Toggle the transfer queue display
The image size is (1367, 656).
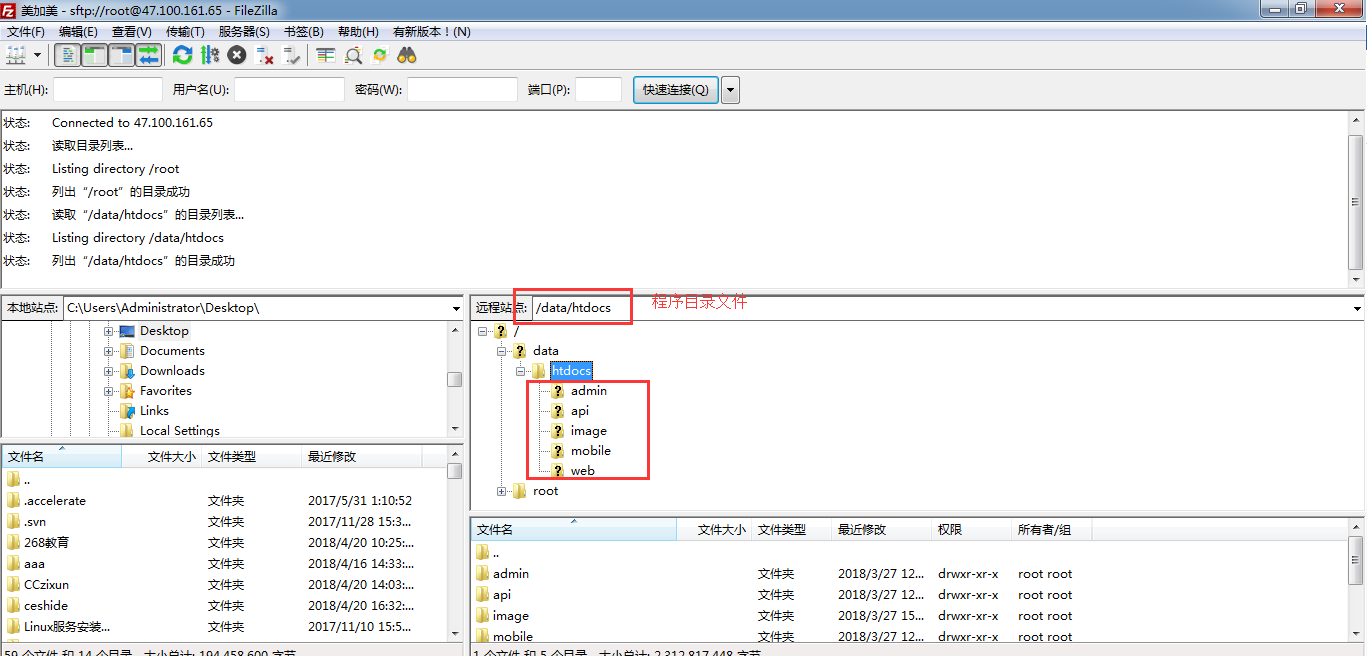click(x=149, y=55)
